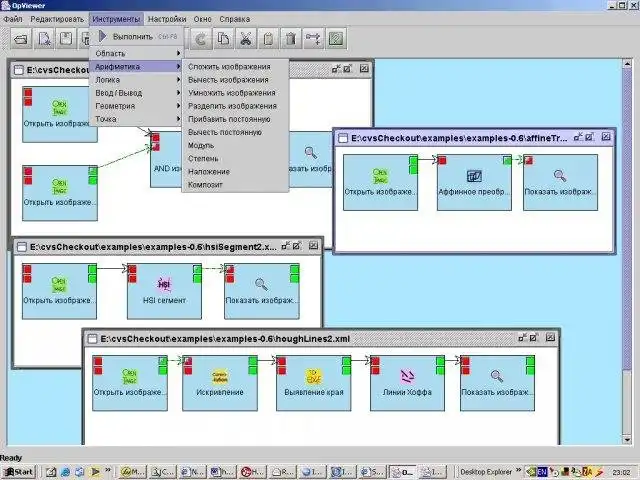This screenshot has height=480, width=640.
Task: Select the Линии Хоффа node icon
Action: click(x=407, y=376)
